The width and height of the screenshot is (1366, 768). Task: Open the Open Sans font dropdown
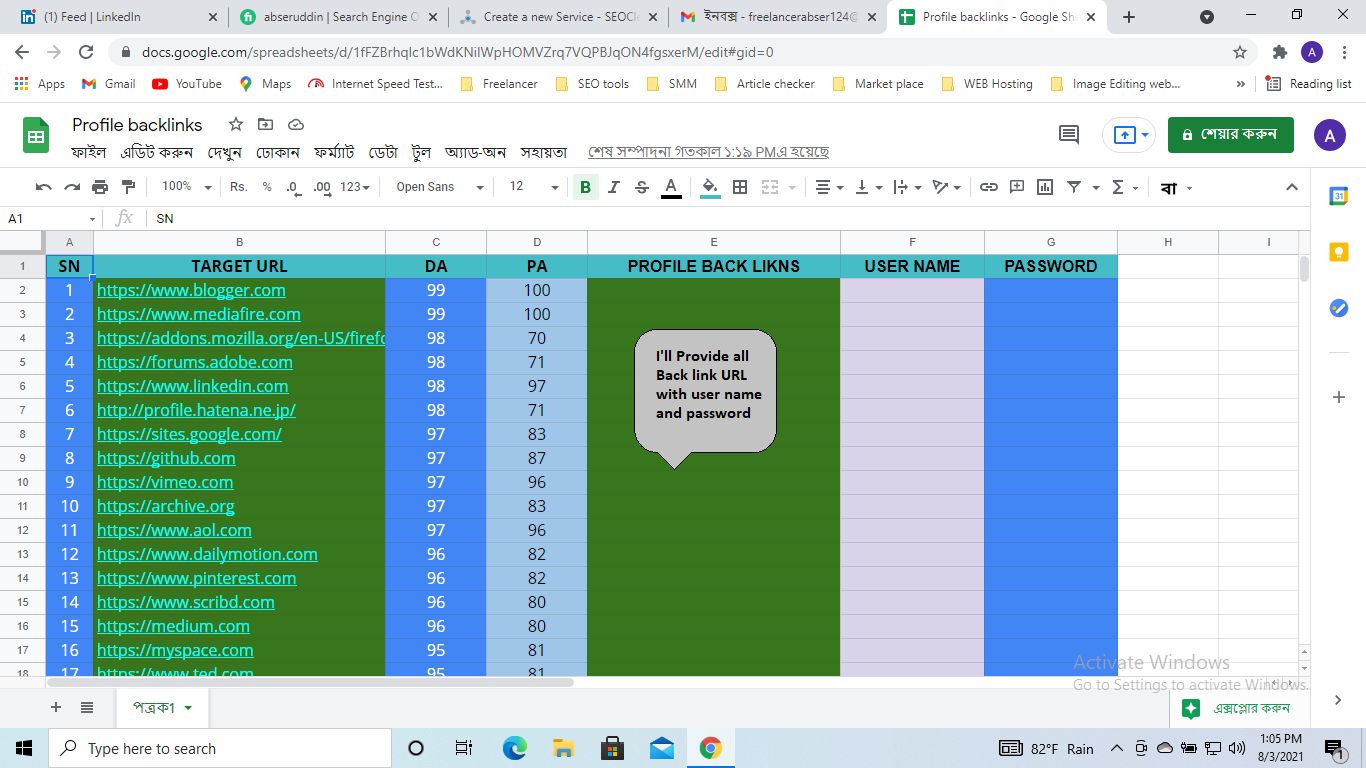tap(439, 187)
